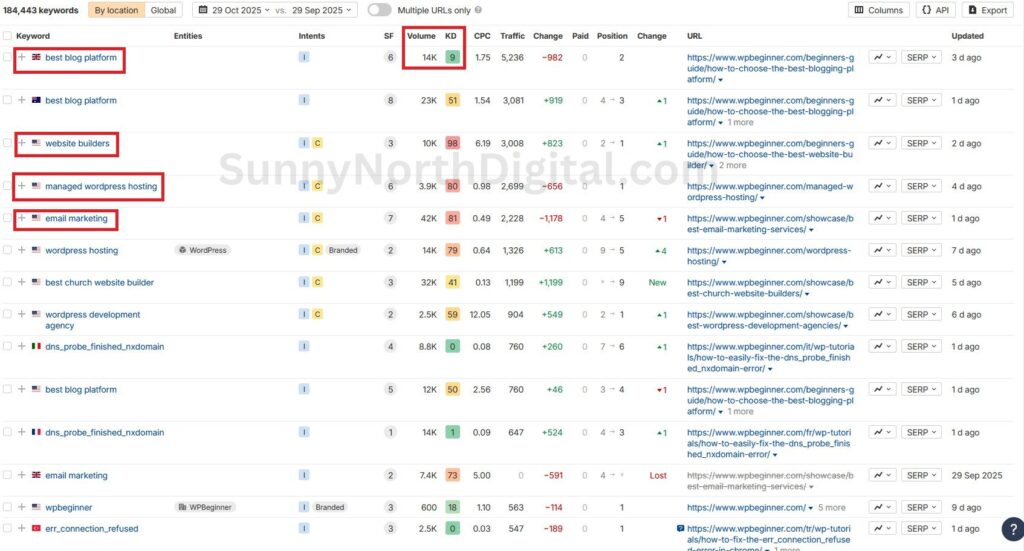
Task: Click plus icon for best church website builder
Action: click(22, 282)
